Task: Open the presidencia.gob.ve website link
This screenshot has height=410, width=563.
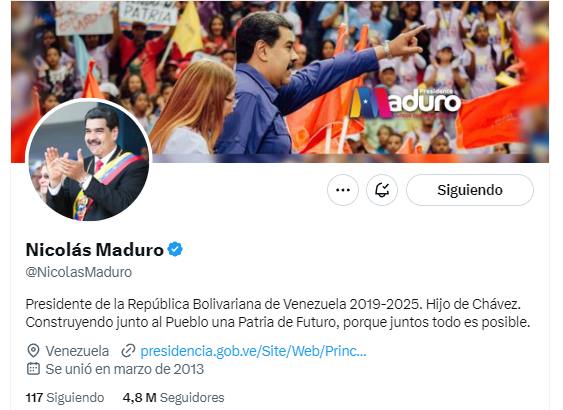Action: [x=253, y=351]
